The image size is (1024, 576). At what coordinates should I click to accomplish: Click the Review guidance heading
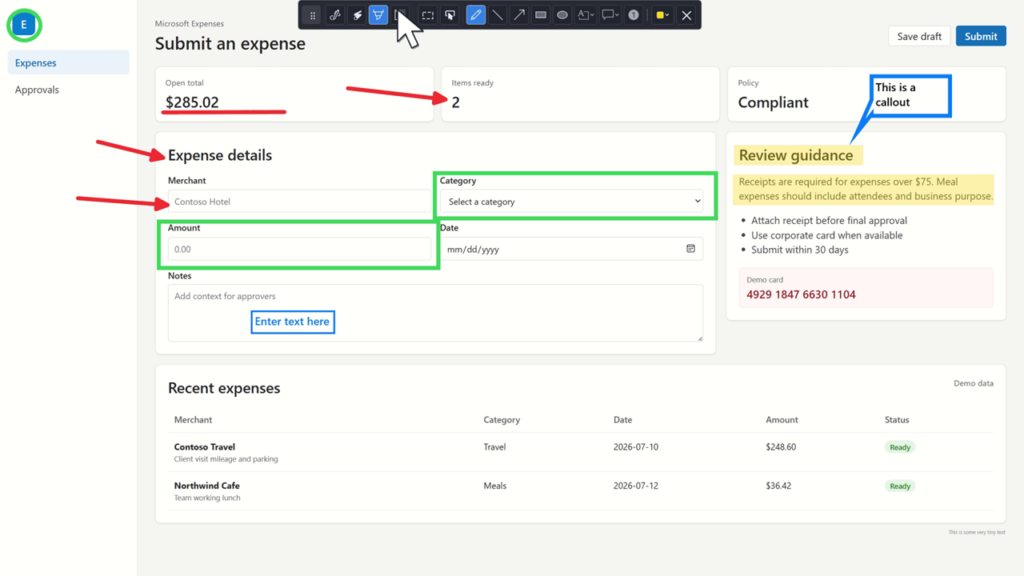click(x=796, y=155)
